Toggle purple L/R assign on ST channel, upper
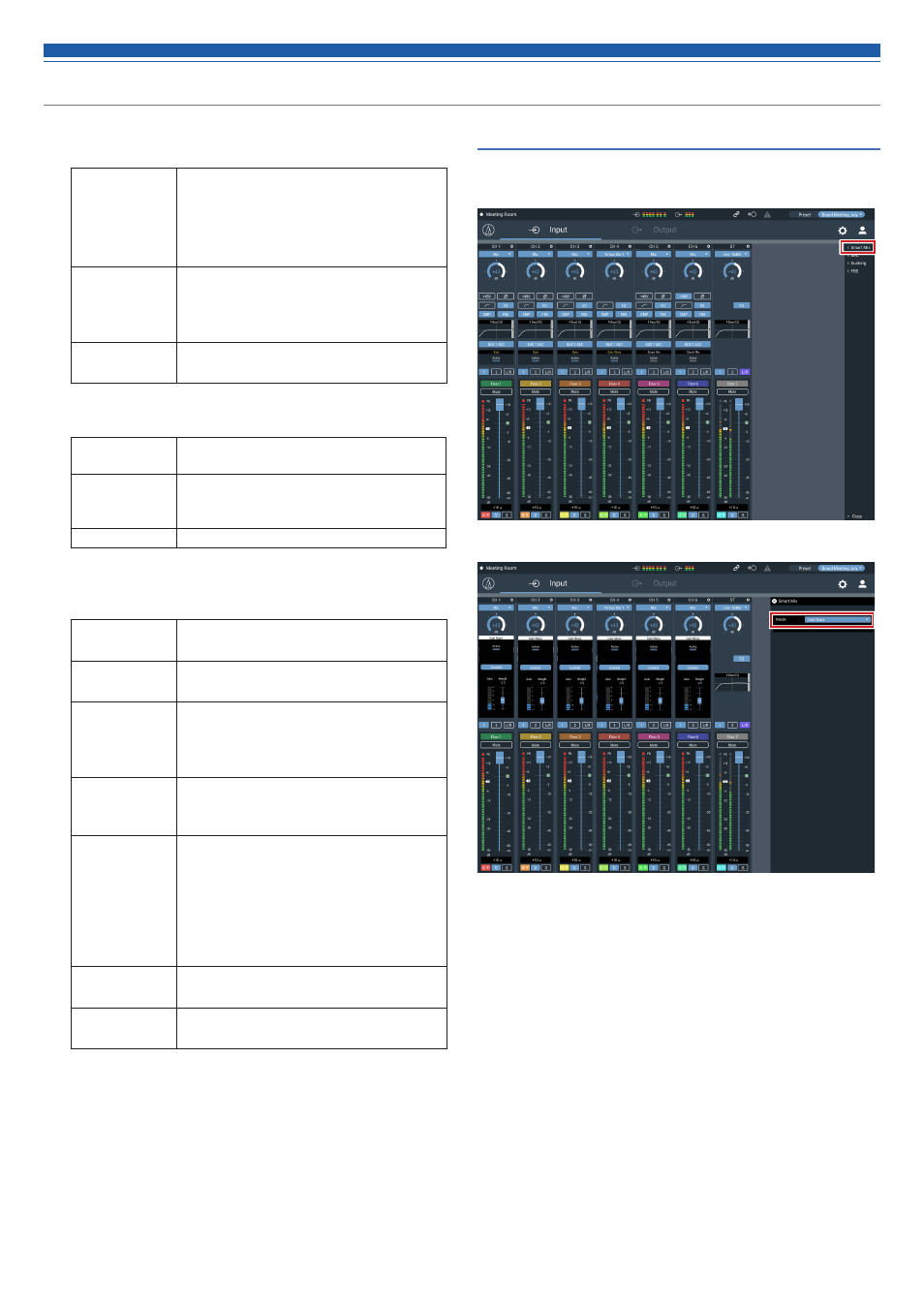Image resolution: width=924 pixels, height=1307 pixels. pyautogui.click(x=745, y=372)
